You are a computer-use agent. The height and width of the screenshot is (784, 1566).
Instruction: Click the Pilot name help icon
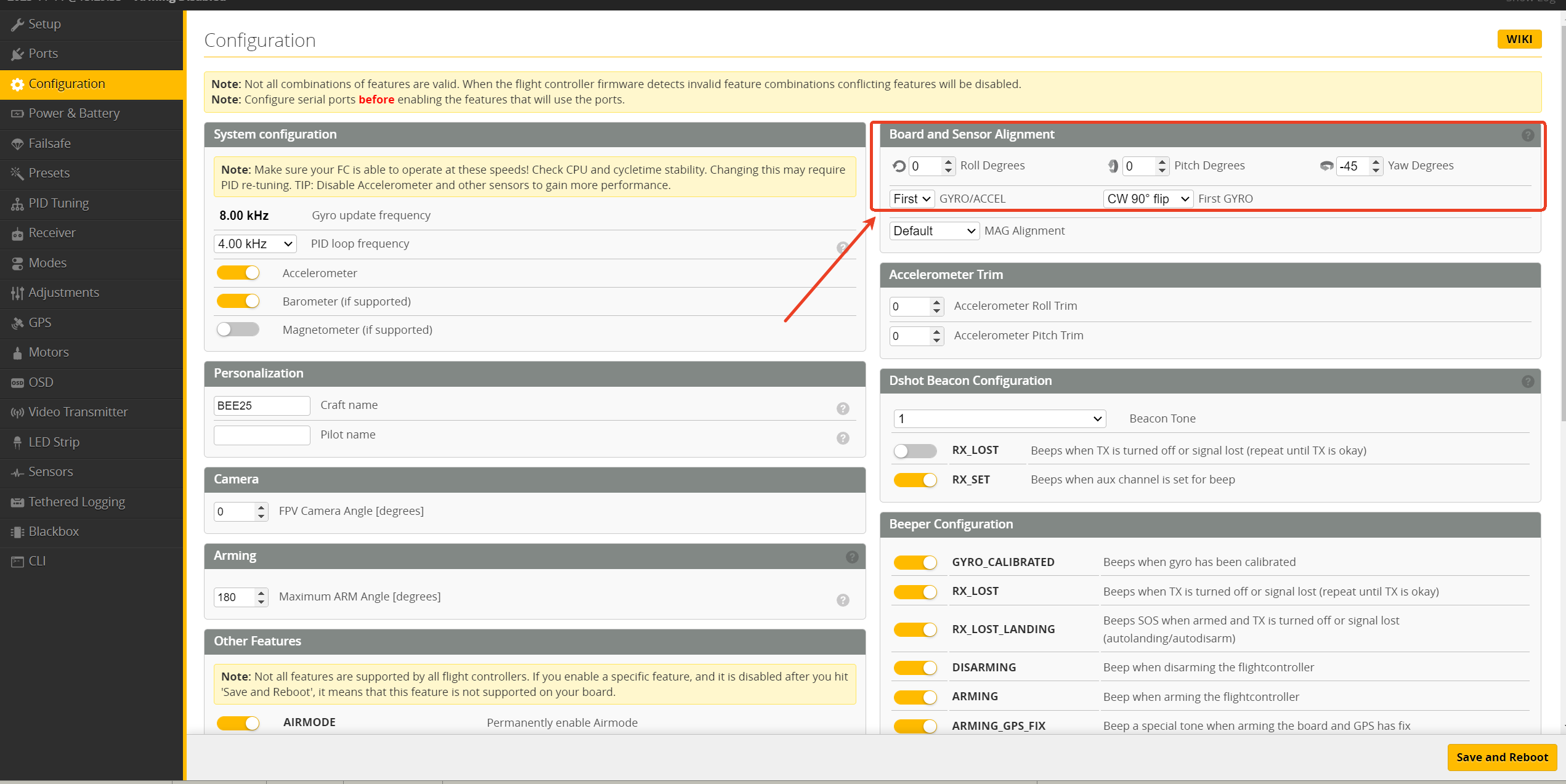point(843,438)
